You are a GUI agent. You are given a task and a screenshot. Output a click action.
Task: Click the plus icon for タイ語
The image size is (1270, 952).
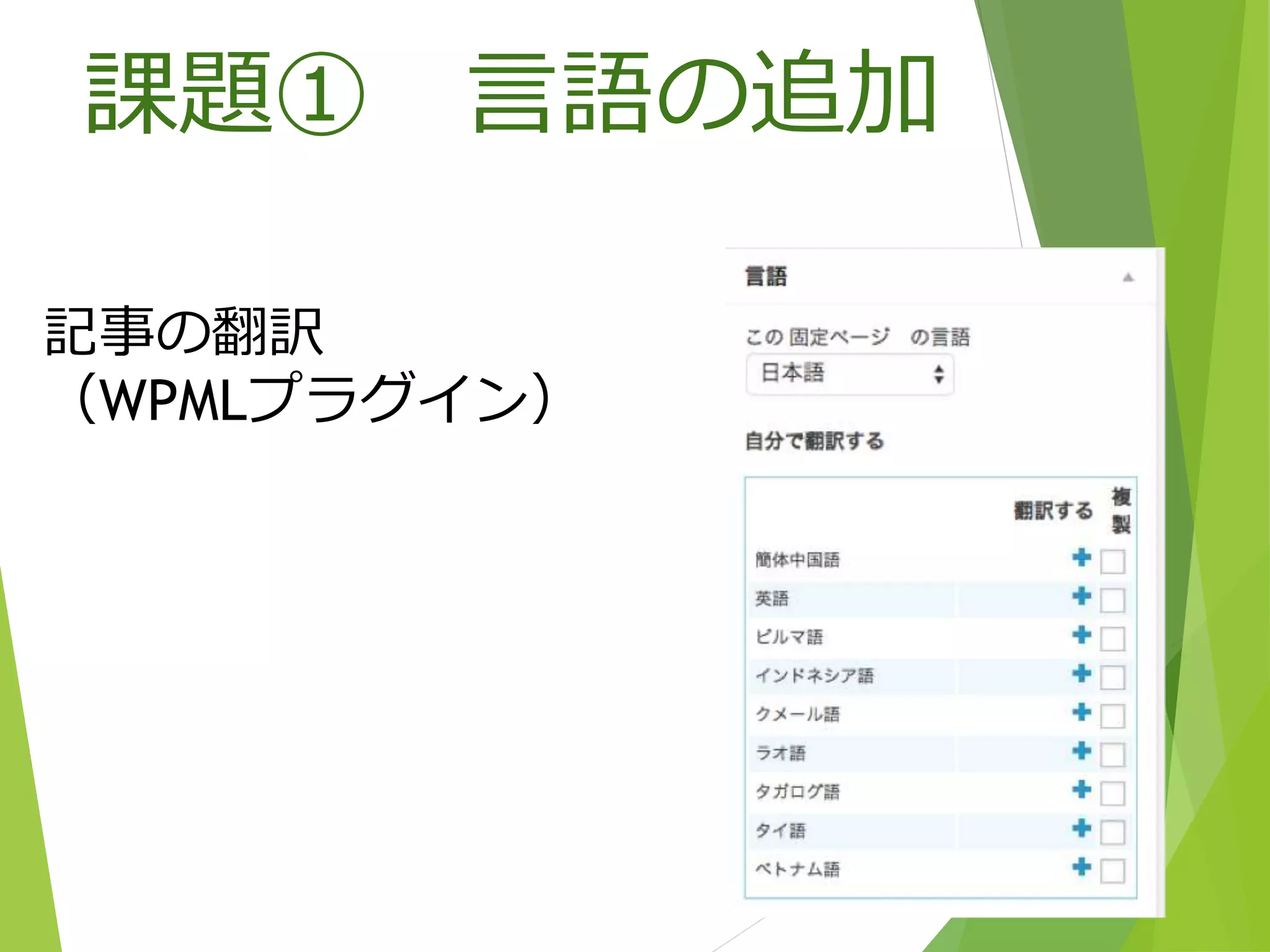[1081, 827]
